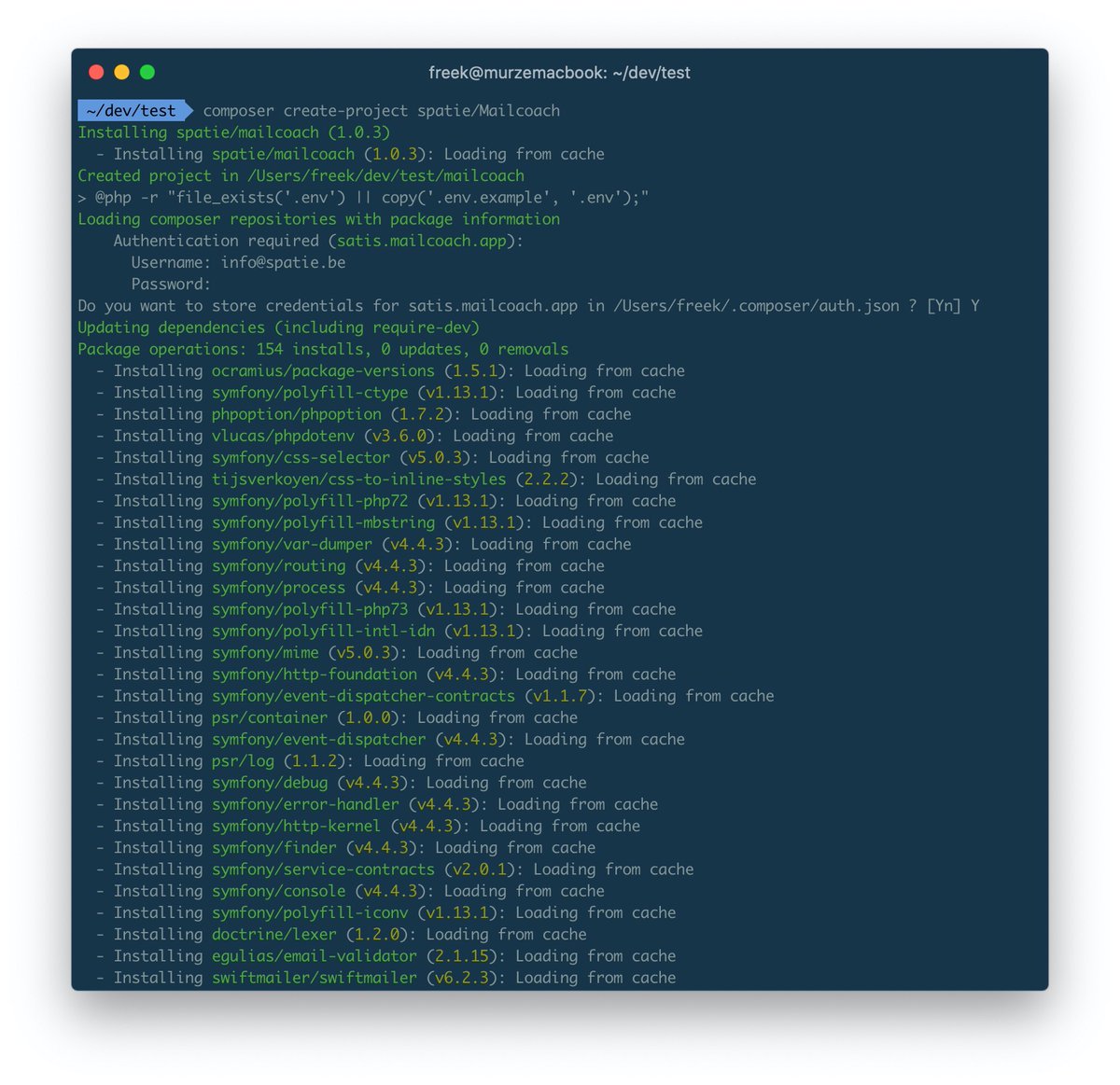Image resolution: width=1120 pixels, height=1085 pixels.
Task: Click the window title freek@murzemacbook: ~/dev/test
Action: coord(559,73)
